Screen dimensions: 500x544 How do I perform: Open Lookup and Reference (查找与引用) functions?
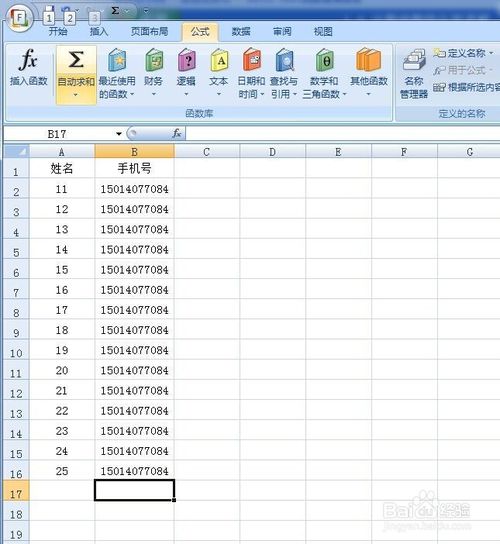coord(284,73)
